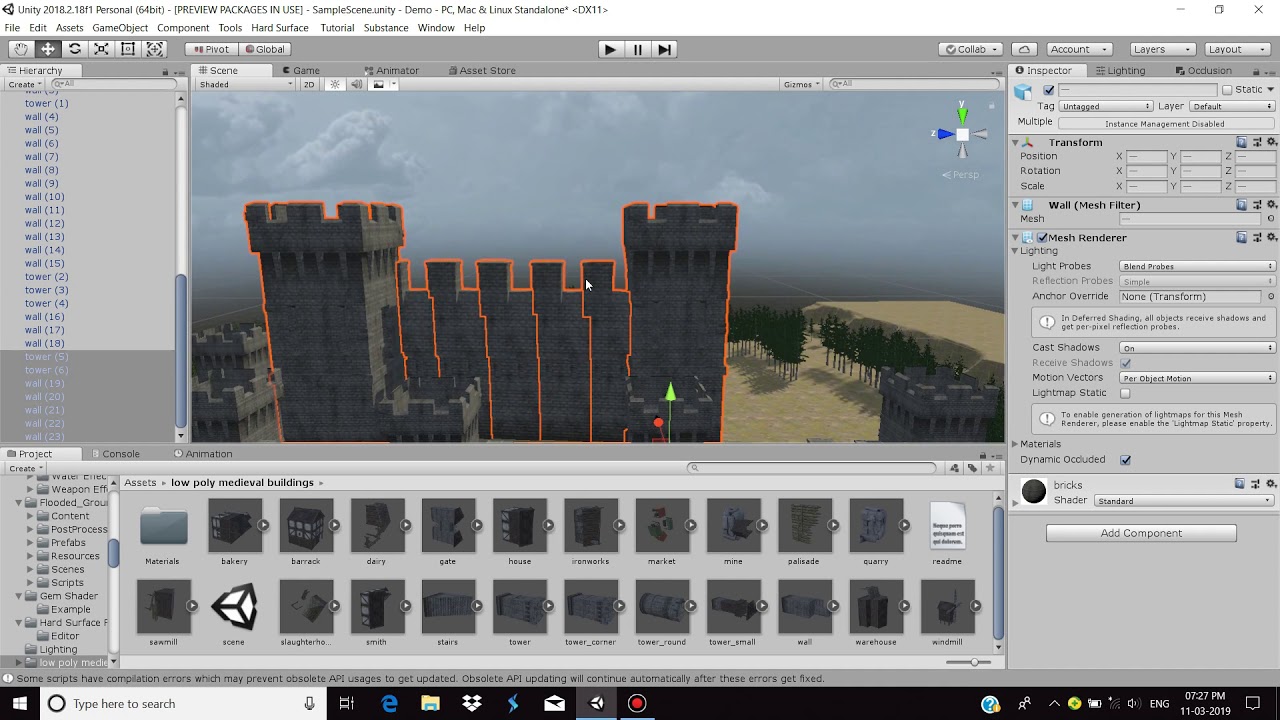The image size is (1280, 720).
Task: Select the Rotate tool
Action: click(x=75, y=49)
